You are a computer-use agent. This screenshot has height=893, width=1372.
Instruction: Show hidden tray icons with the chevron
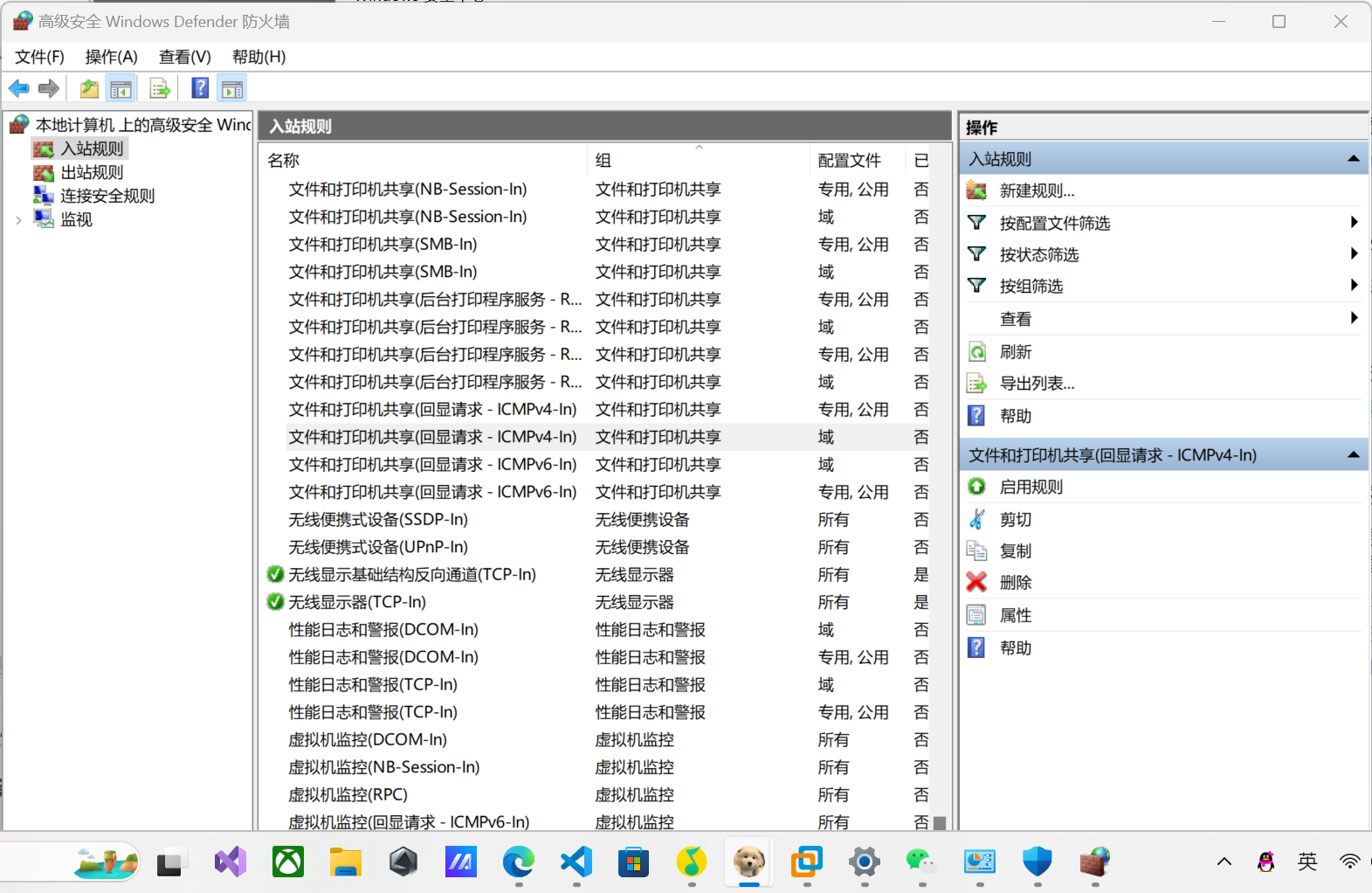[x=1224, y=862]
